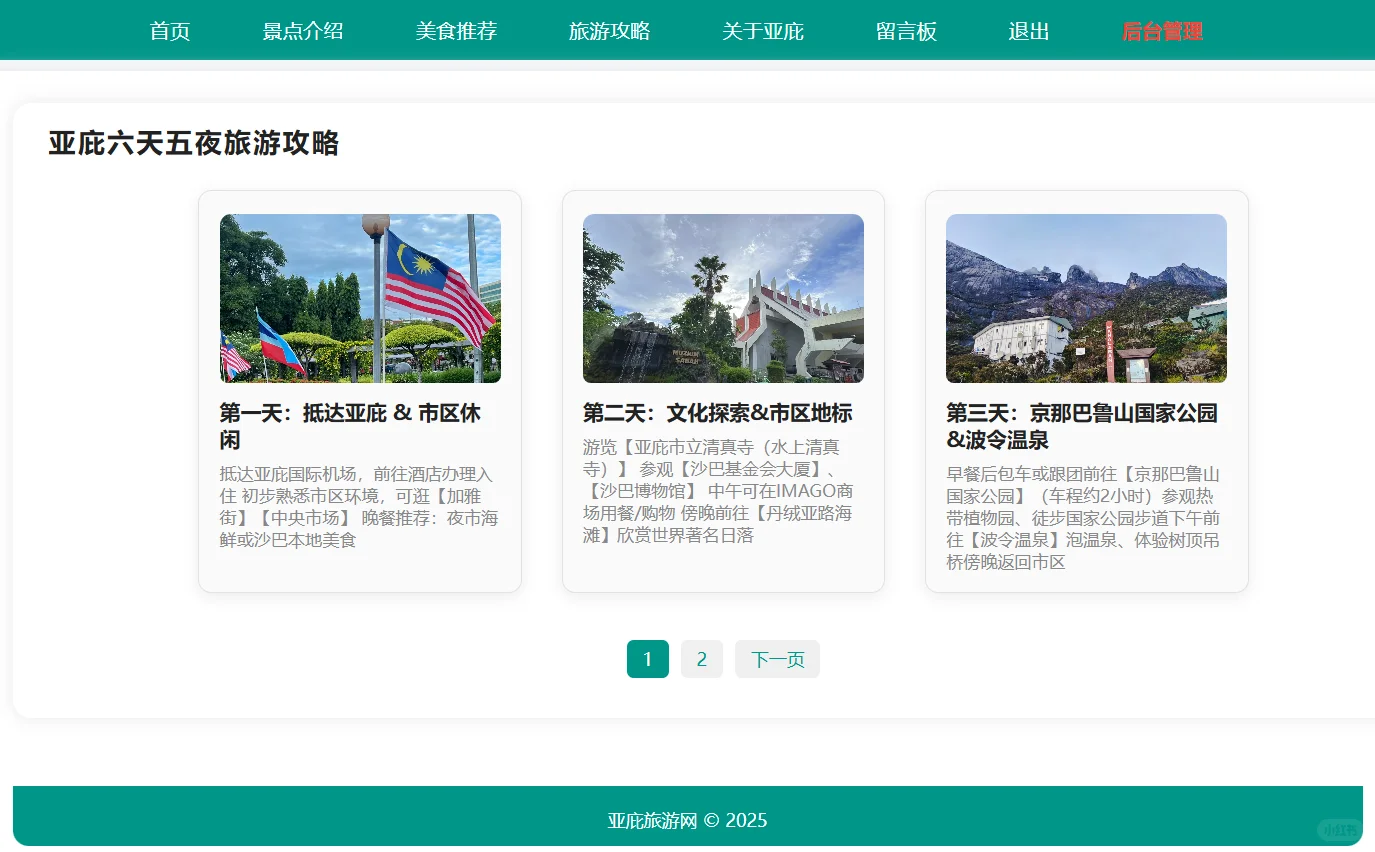Open the 关于亚庇 page from navigation
The image size is (1375, 852).
763,31
